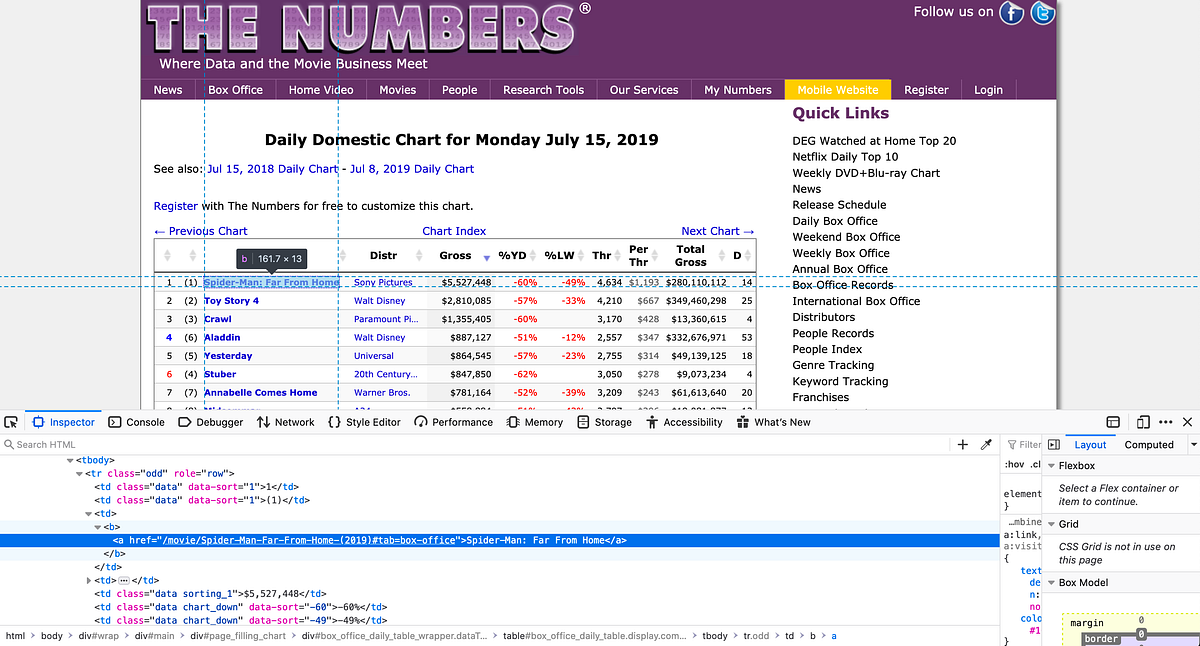
Task: Select the Computed sidebar tab
Action: pyautogui.click(x=1149, y=444)
